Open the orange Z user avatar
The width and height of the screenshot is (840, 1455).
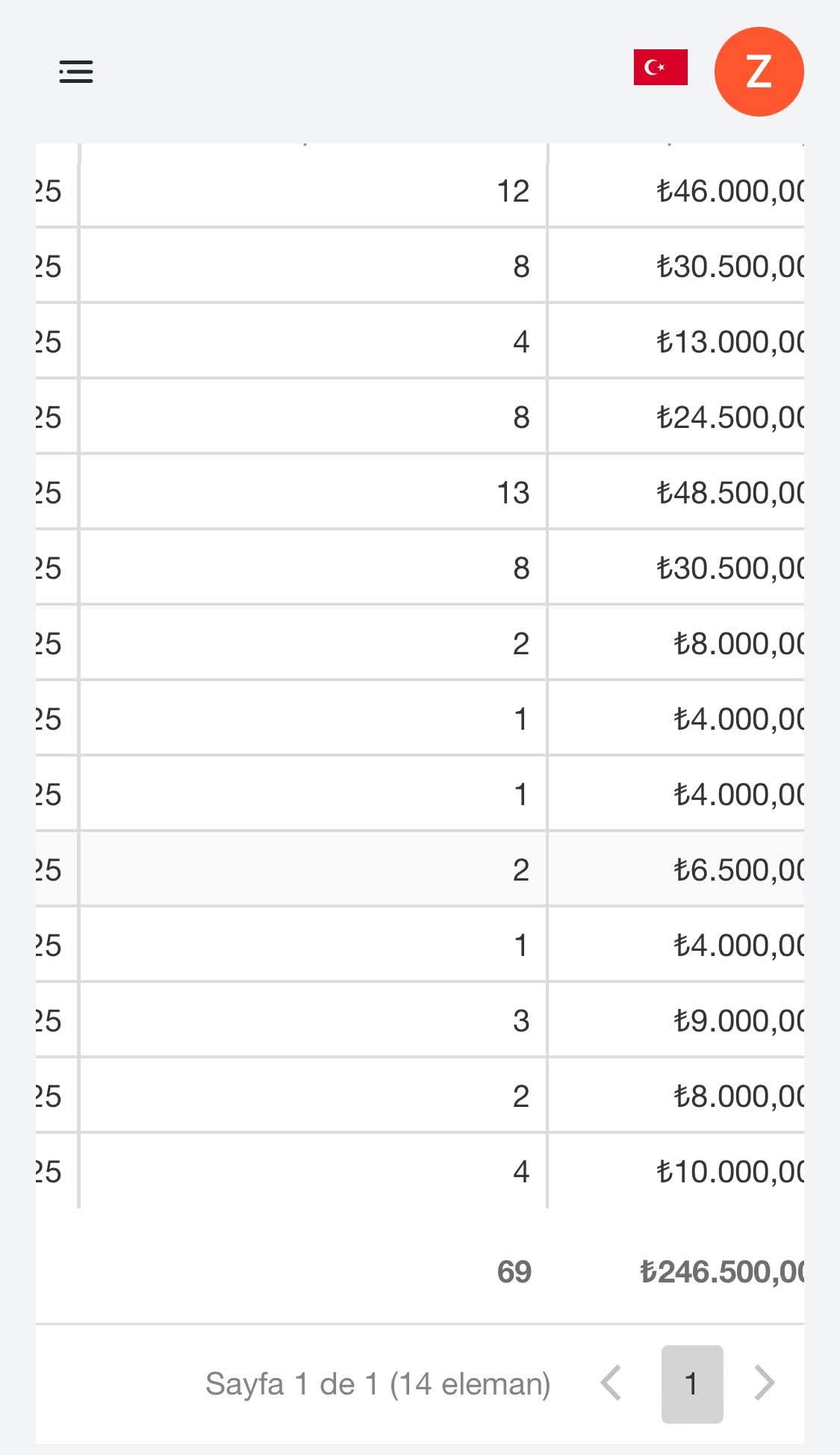[x=759, y=72]
